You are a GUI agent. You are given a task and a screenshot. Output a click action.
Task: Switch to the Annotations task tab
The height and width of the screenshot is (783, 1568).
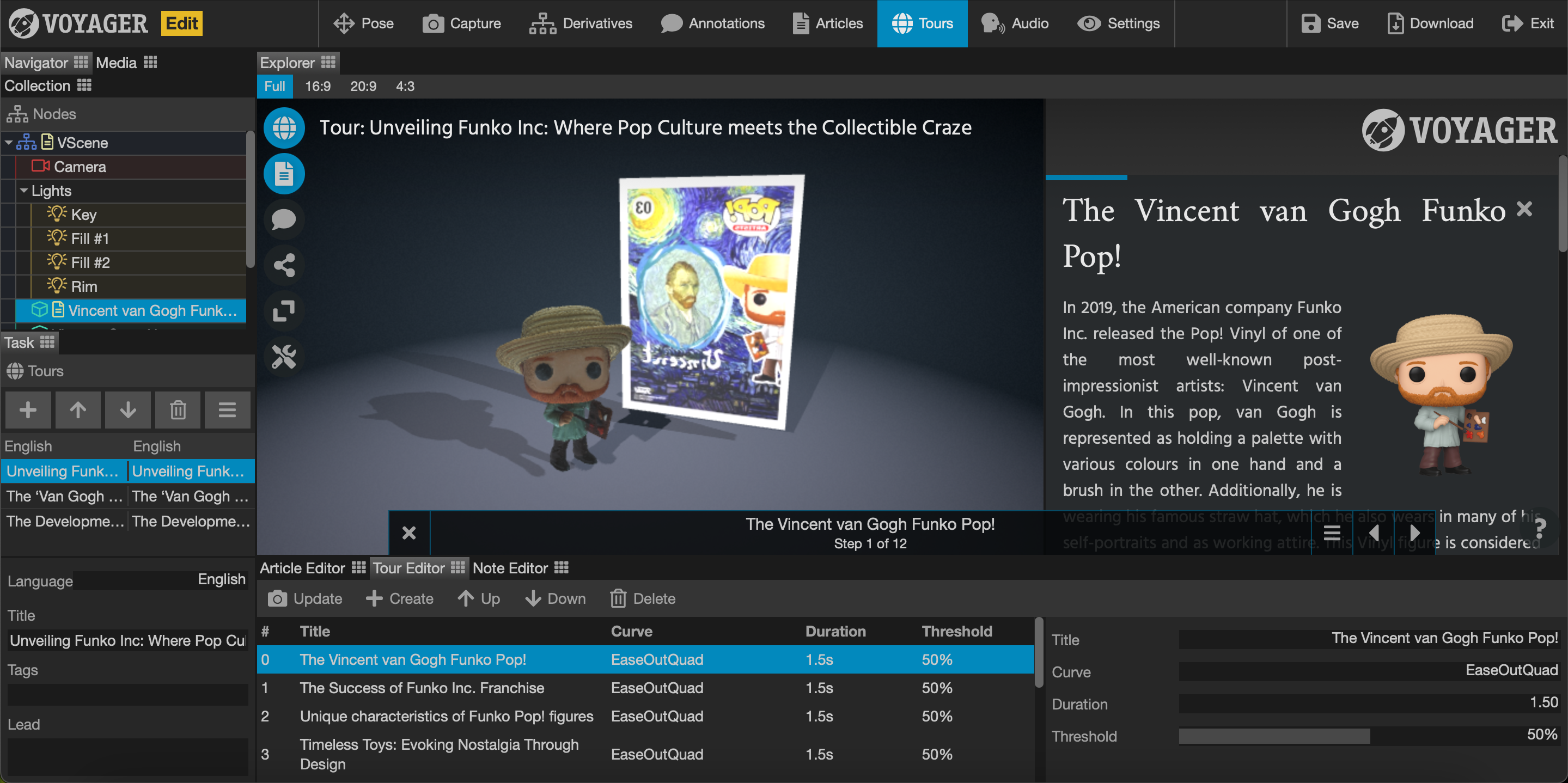coord(713,24)
